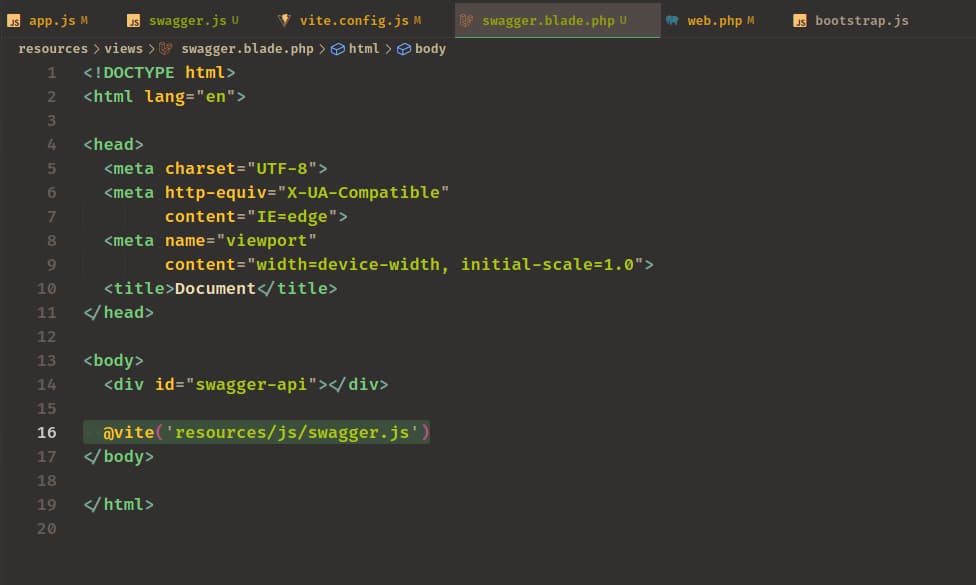The image size is (976, 585).
Task: Select the body breadcrumb item
Action: 430,49
